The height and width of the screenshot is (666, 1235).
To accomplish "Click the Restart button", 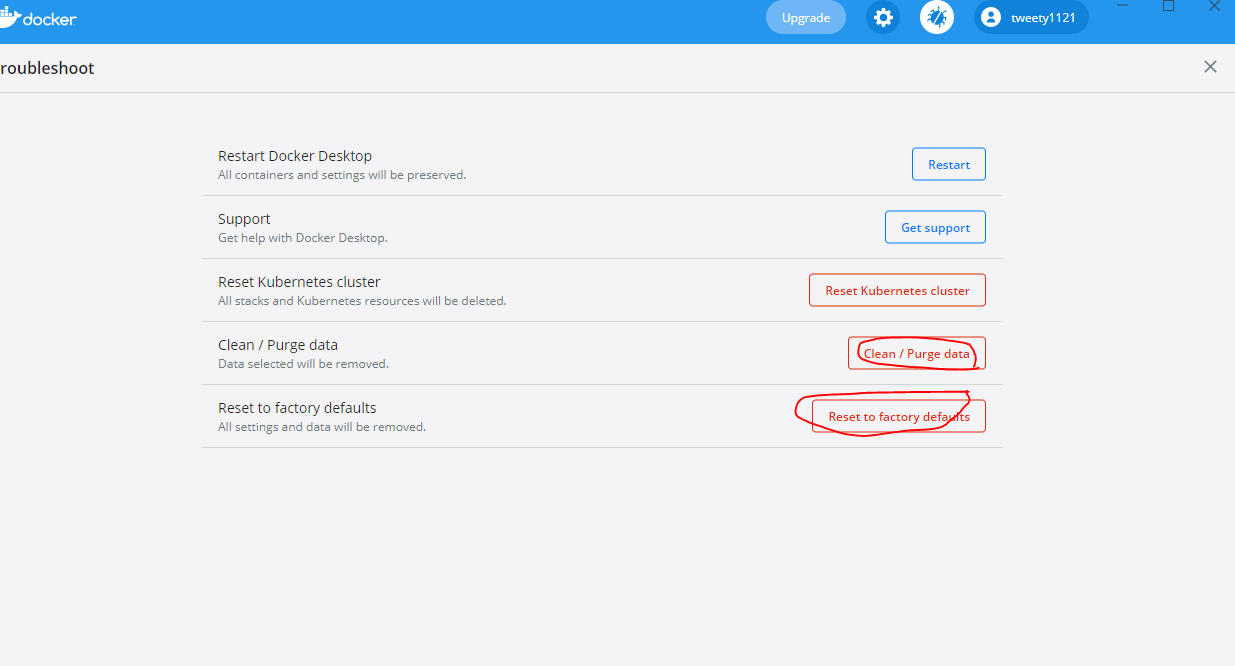I will tap(949, 165).
